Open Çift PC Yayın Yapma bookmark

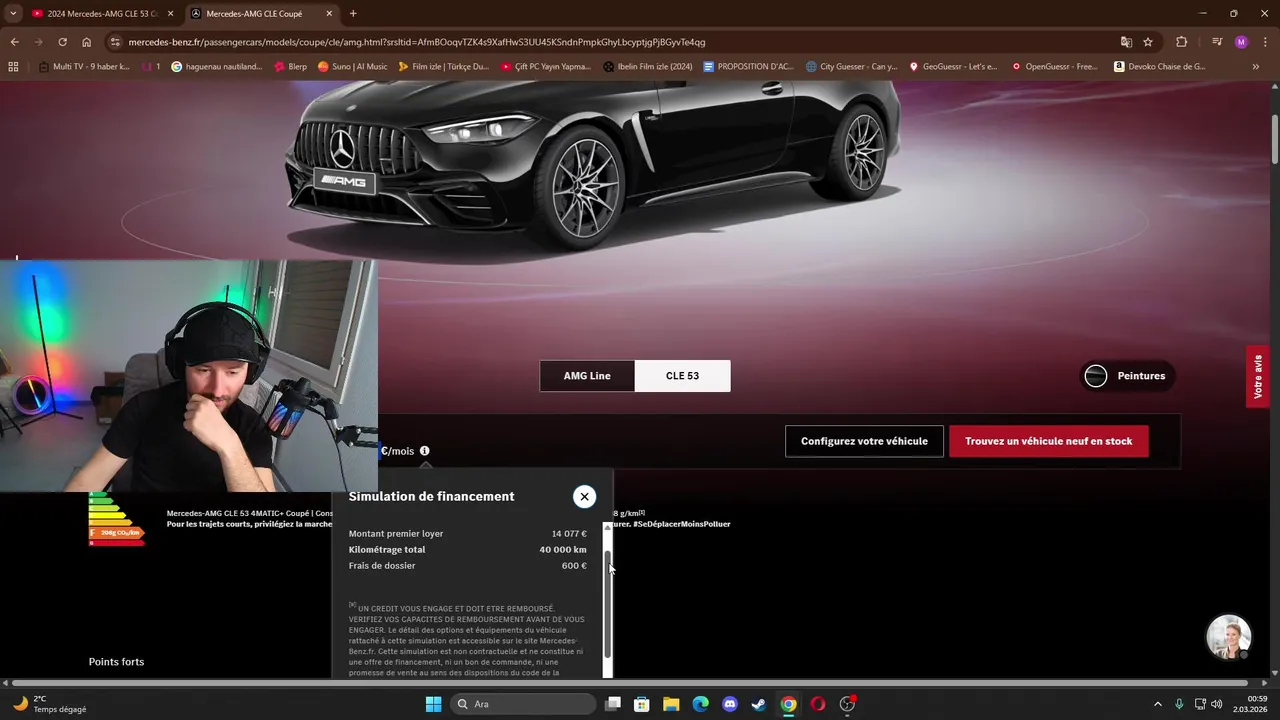pos(546,67)
